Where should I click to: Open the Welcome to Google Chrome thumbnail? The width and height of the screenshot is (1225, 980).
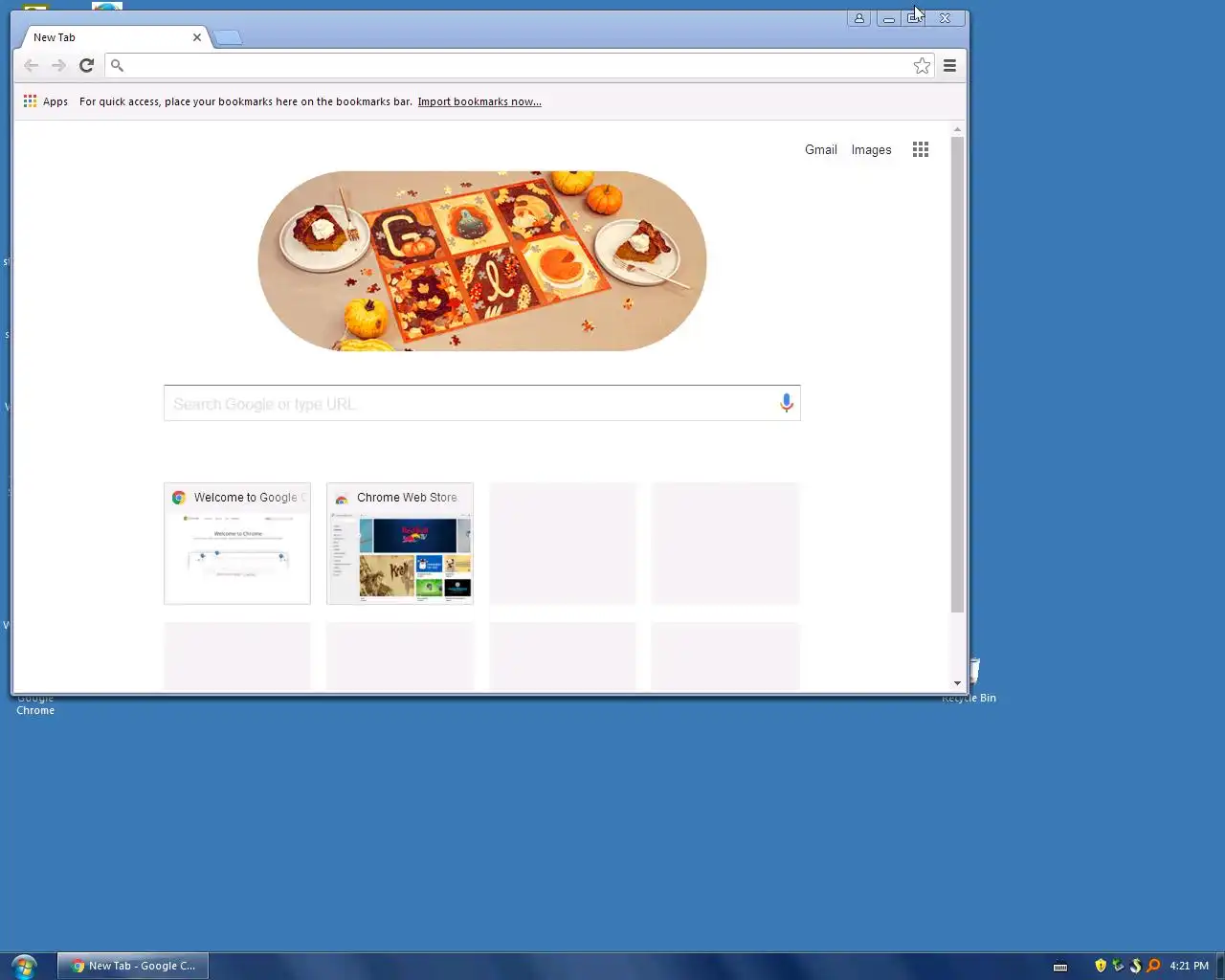click(237, 544)
